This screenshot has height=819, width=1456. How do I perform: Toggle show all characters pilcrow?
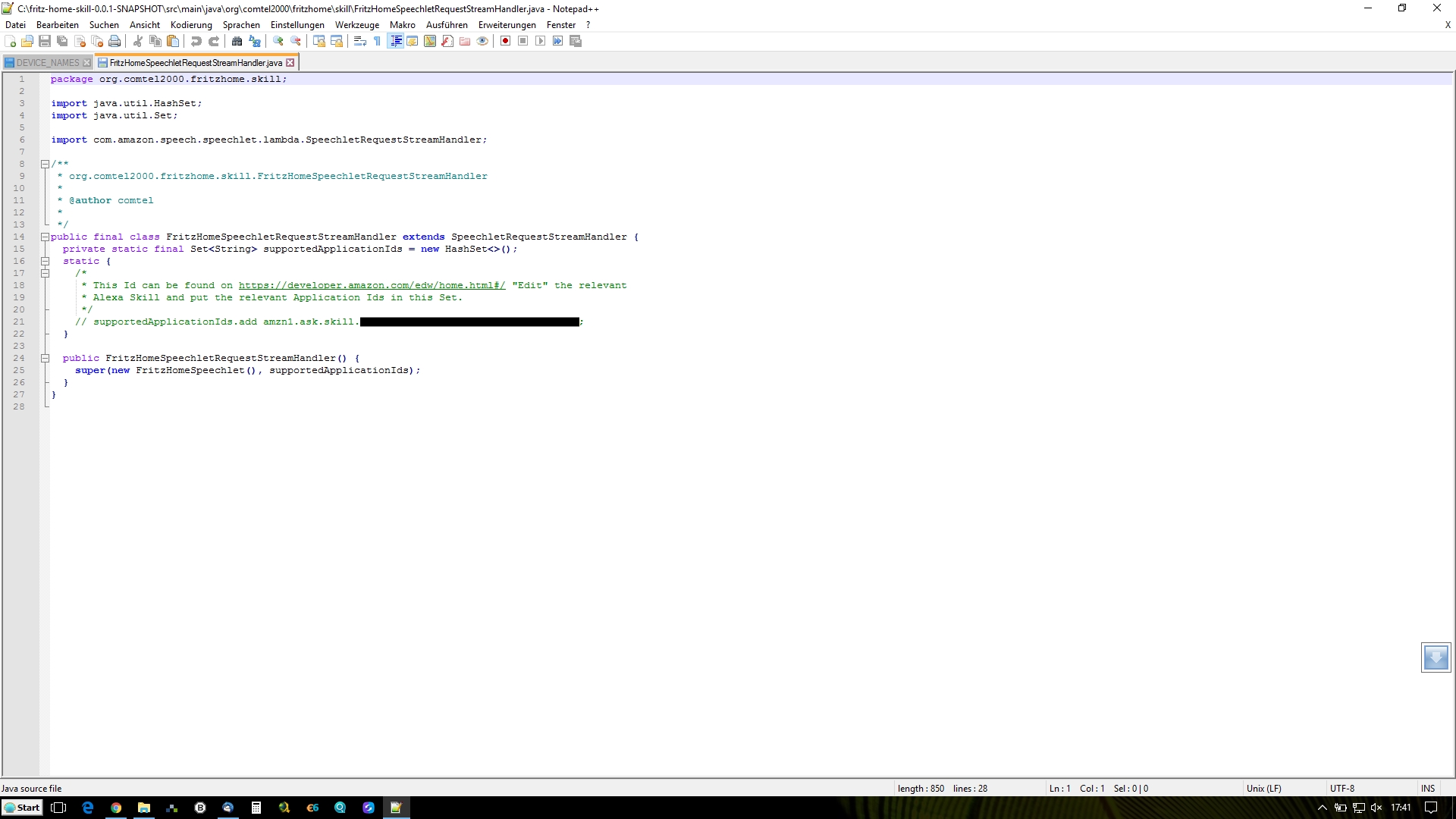click(x=377, y=41)
